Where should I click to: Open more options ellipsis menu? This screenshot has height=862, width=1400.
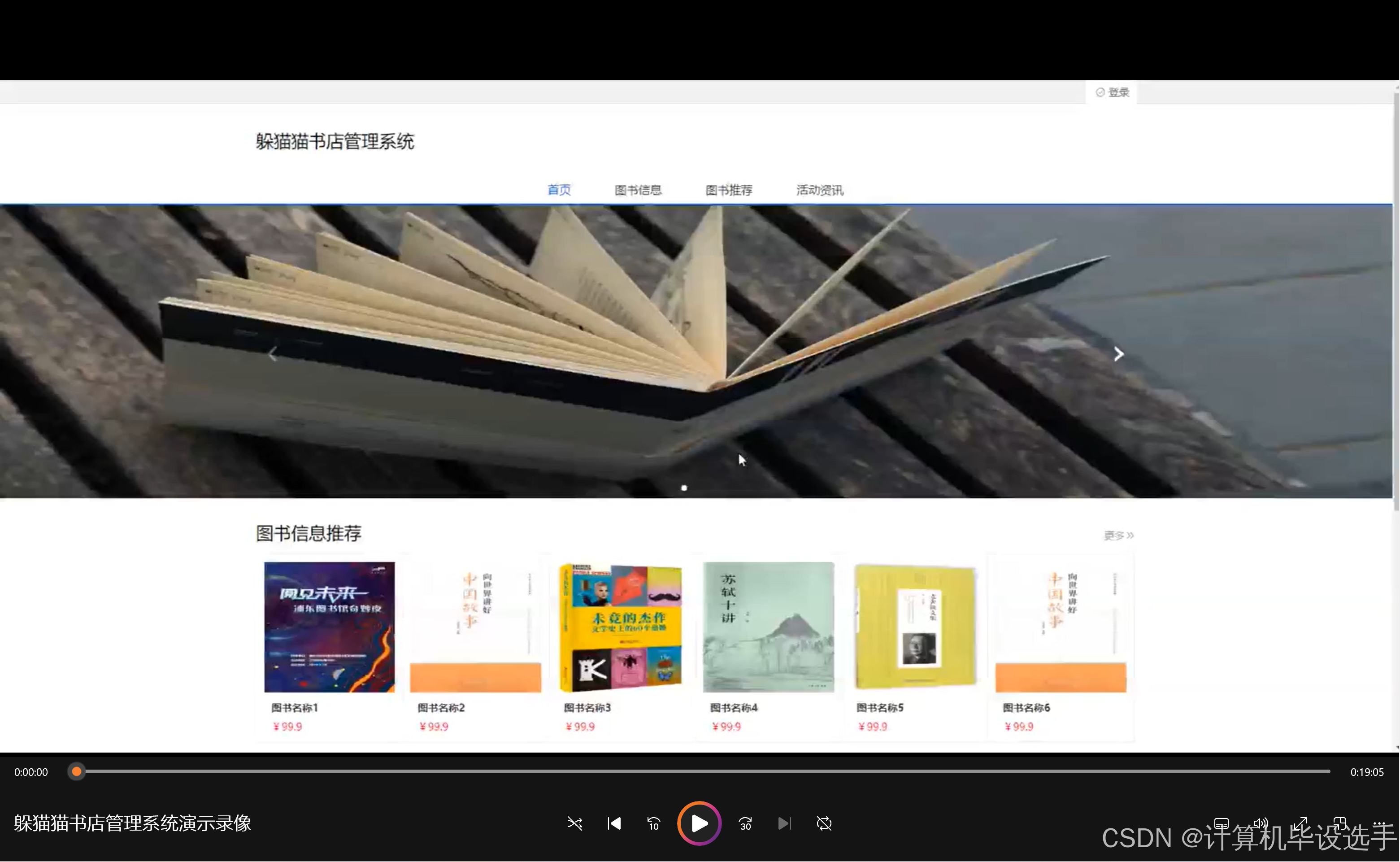pyautogui.click(x=1378, y=823)
